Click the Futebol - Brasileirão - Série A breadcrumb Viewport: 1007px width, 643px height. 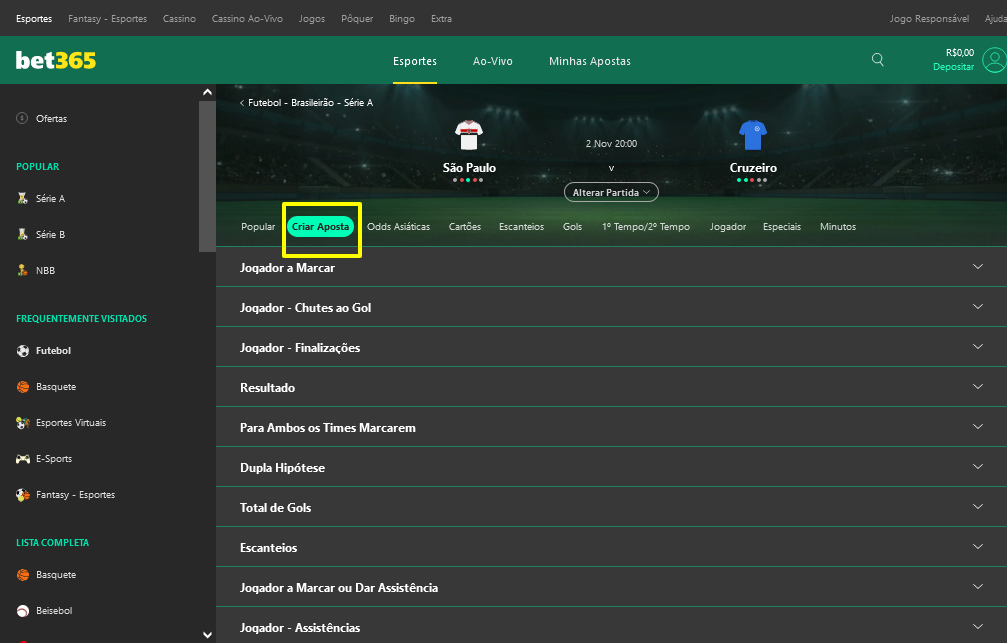click(310, 103)
